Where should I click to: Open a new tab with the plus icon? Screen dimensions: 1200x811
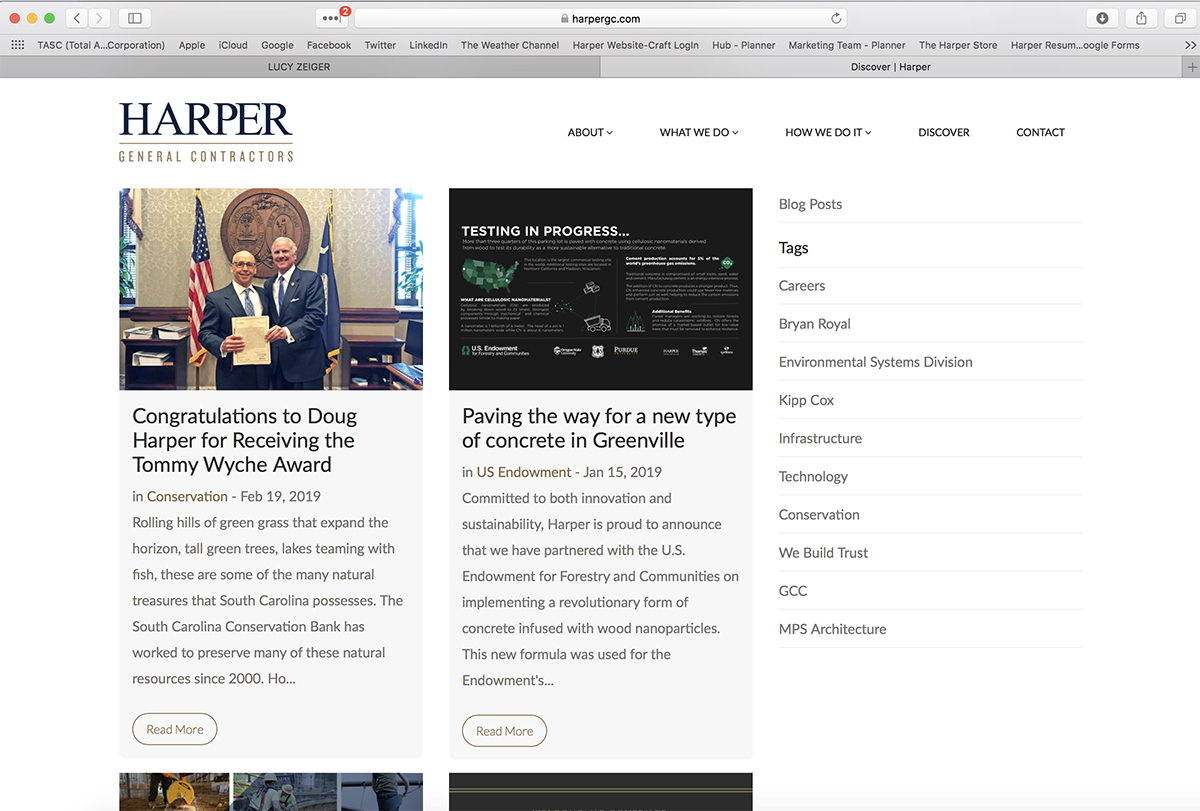1192,66
